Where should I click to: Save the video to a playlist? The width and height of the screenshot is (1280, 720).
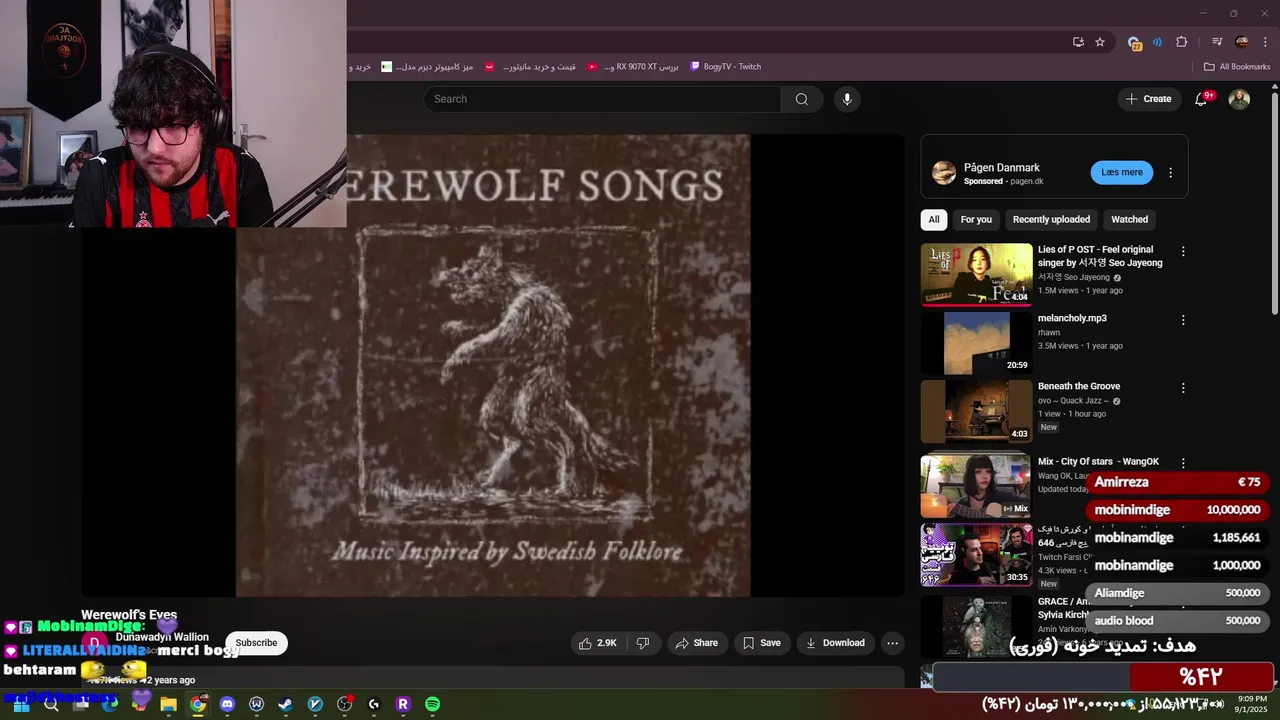pos(761,643)
